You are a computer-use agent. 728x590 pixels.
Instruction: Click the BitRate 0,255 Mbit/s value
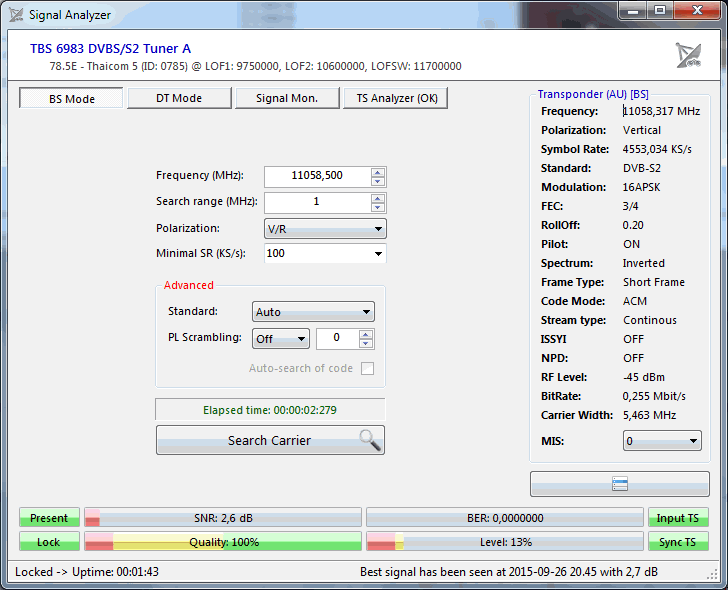[654, 396]
